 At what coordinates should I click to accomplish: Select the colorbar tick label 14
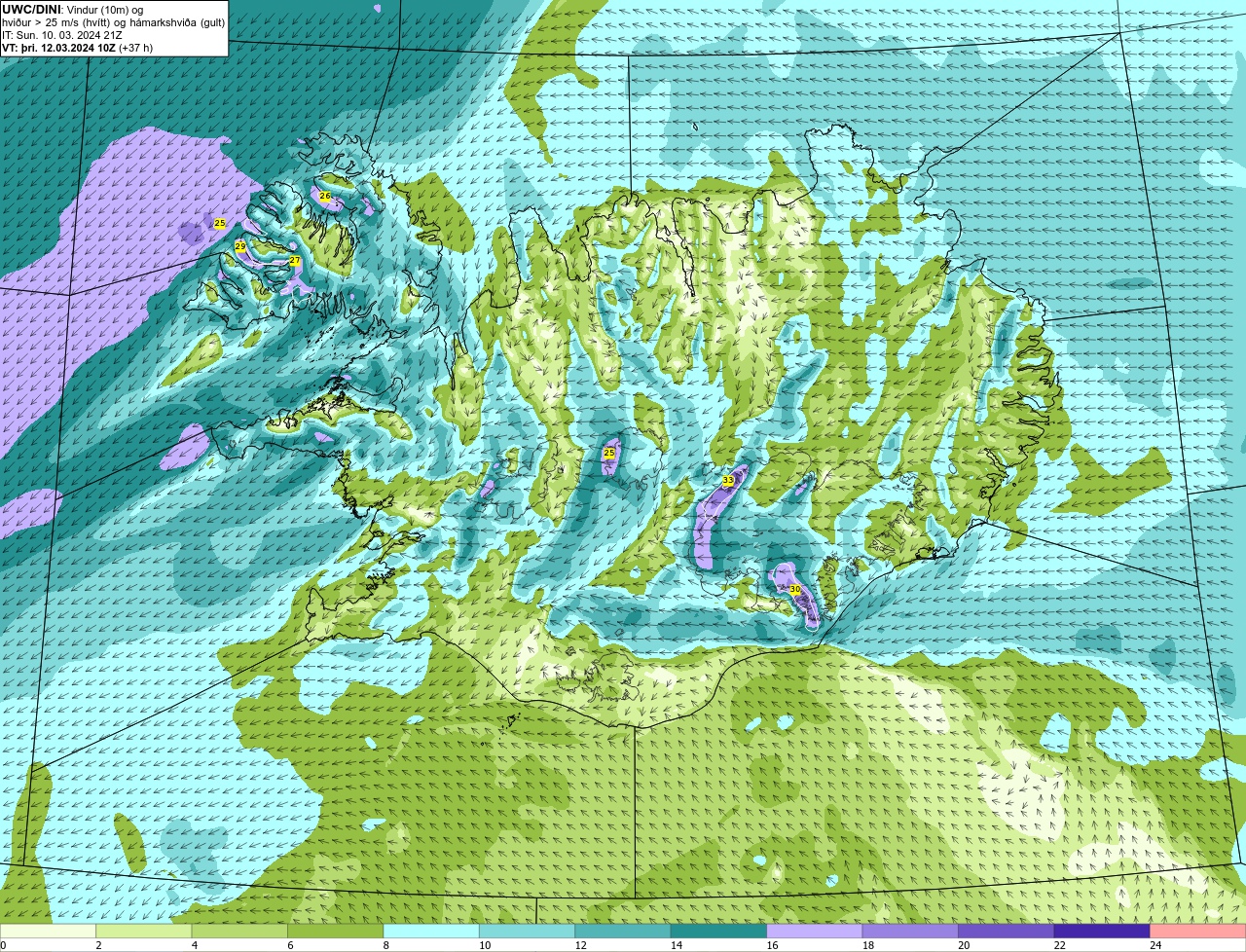coord(677,945)
